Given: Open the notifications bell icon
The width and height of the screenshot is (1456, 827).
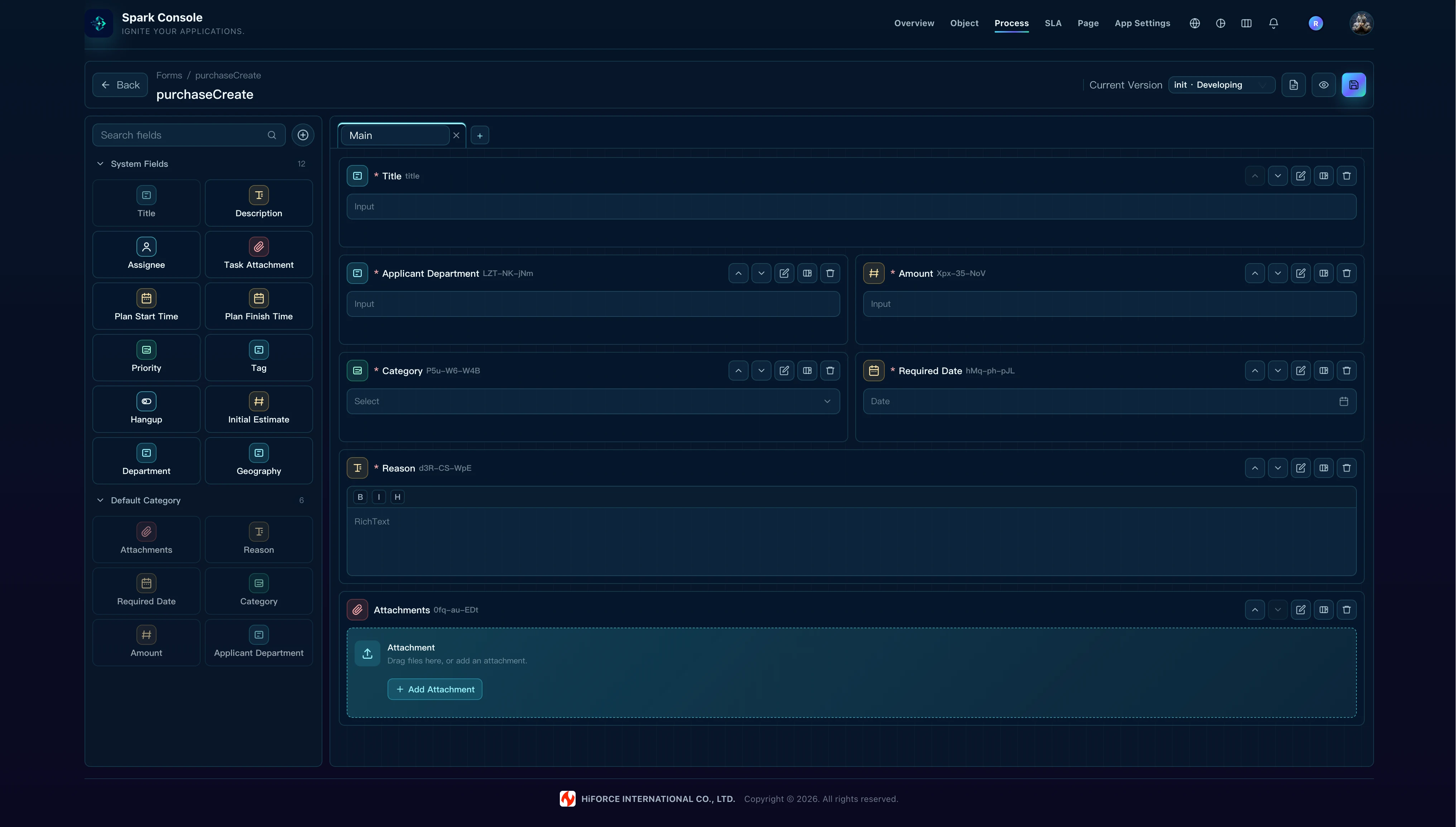Looking at the screenshot, I should 1273,23.
